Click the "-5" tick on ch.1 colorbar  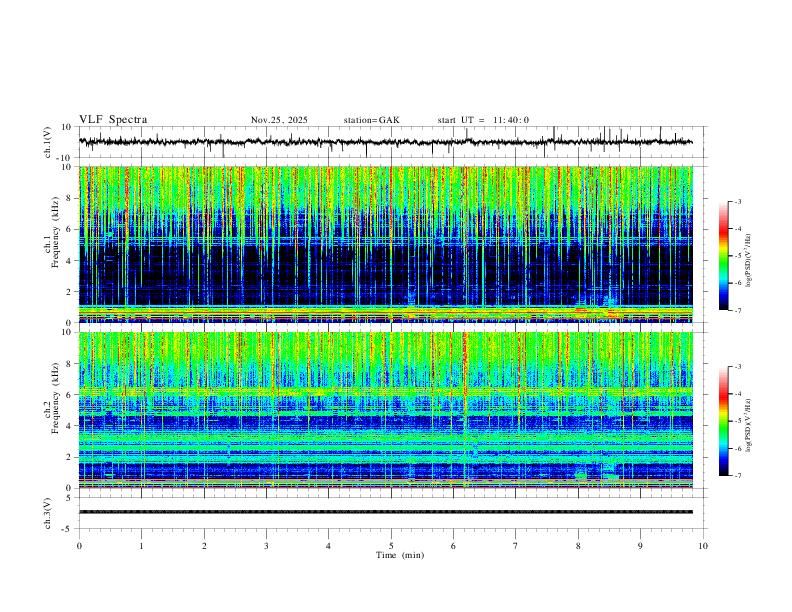tap(737, 256)
